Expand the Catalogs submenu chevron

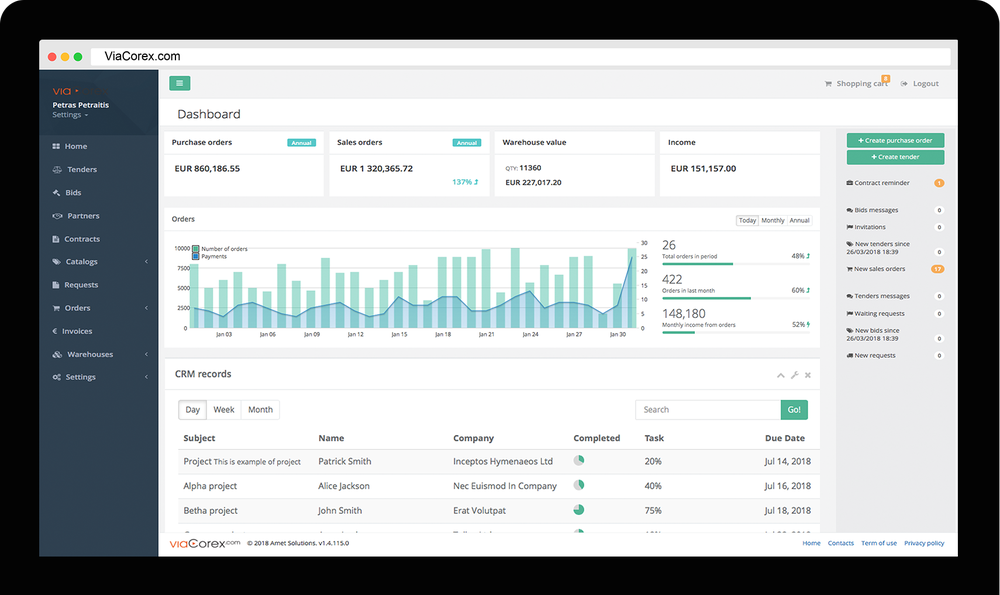click(x=146, y=261)
